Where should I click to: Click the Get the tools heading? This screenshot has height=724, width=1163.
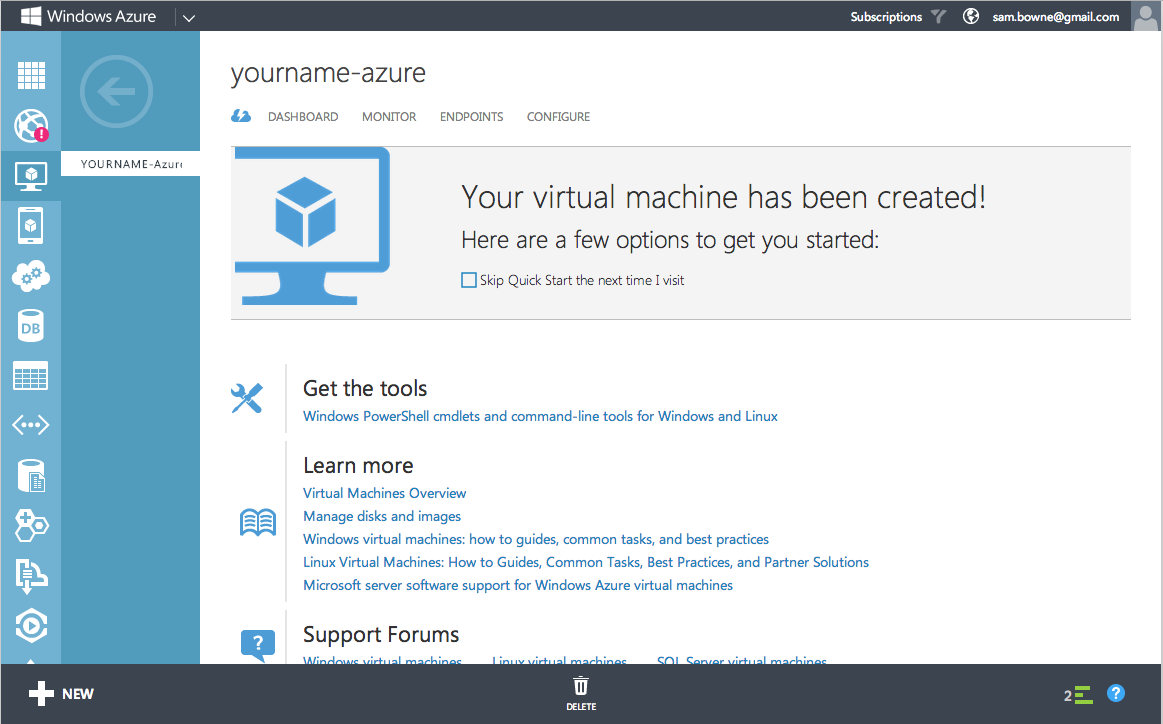[365, 389]
